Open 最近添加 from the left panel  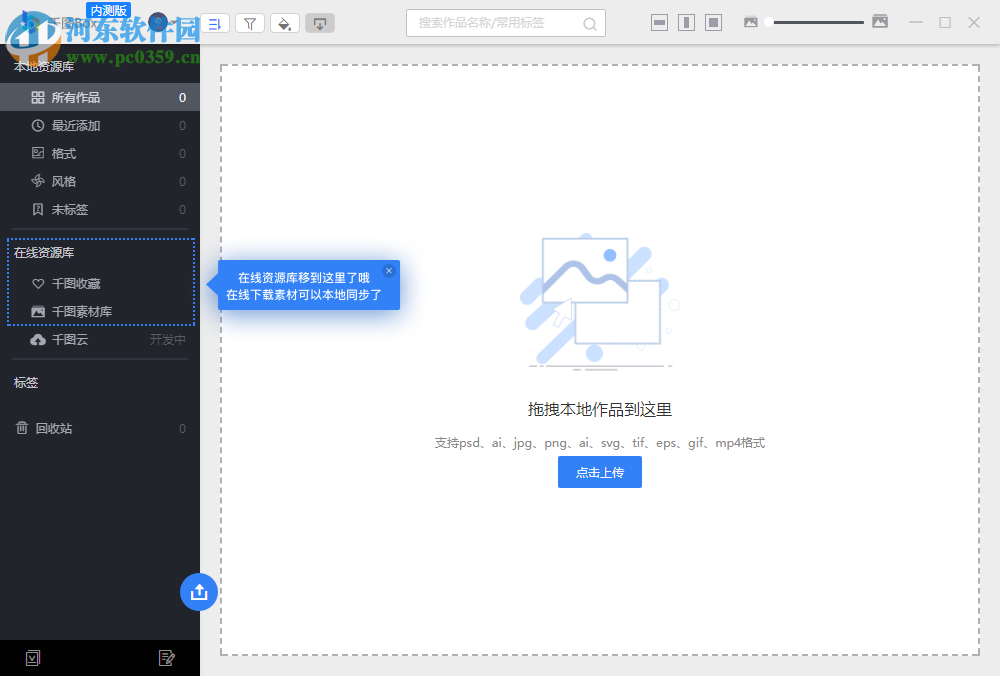click(x=69, y=125)
